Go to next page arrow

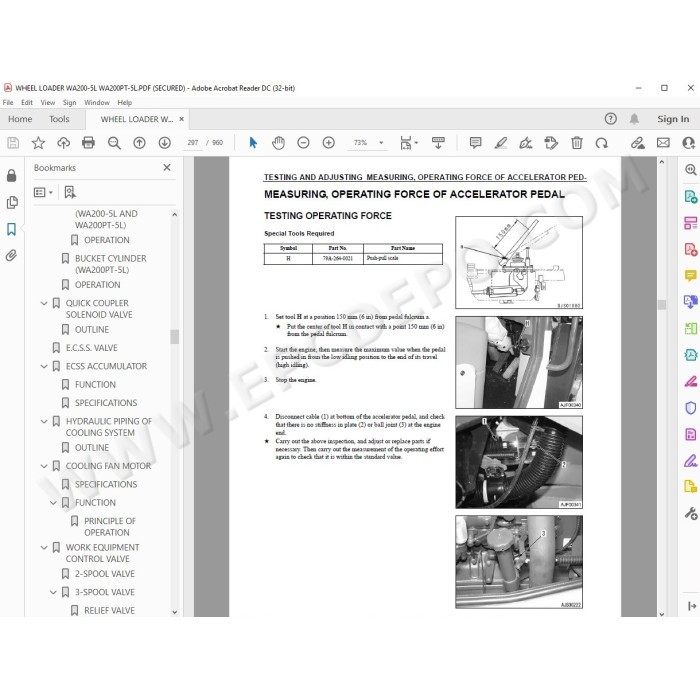tap(165, 143)
